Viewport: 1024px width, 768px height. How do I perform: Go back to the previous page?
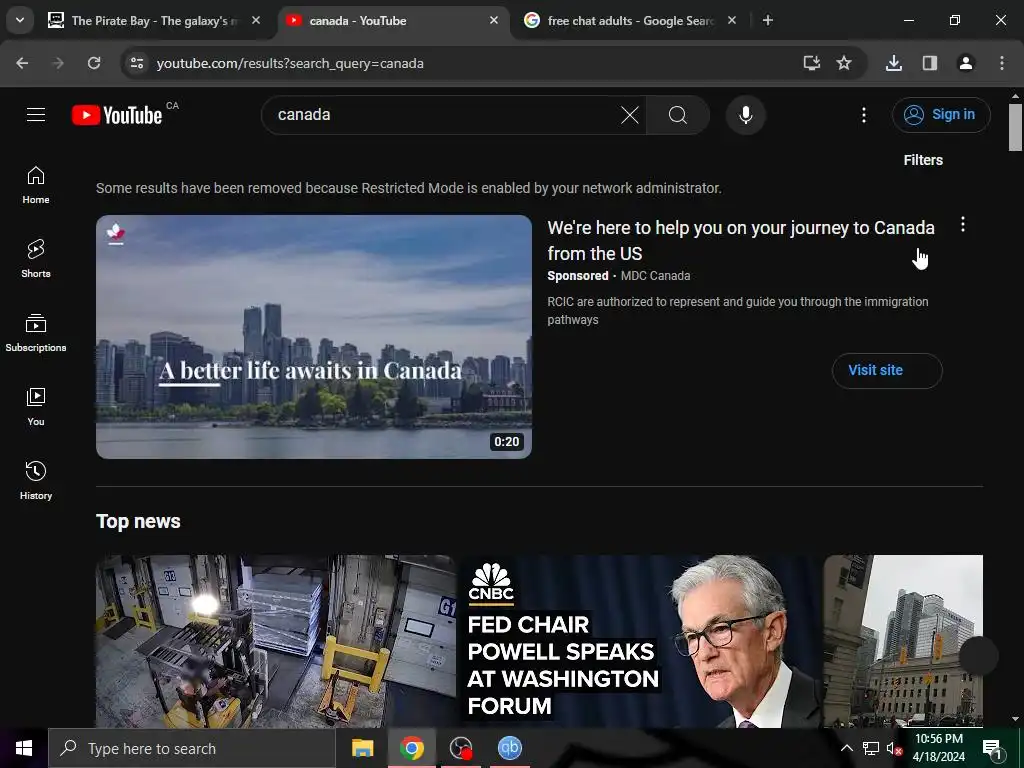point(22,63)
